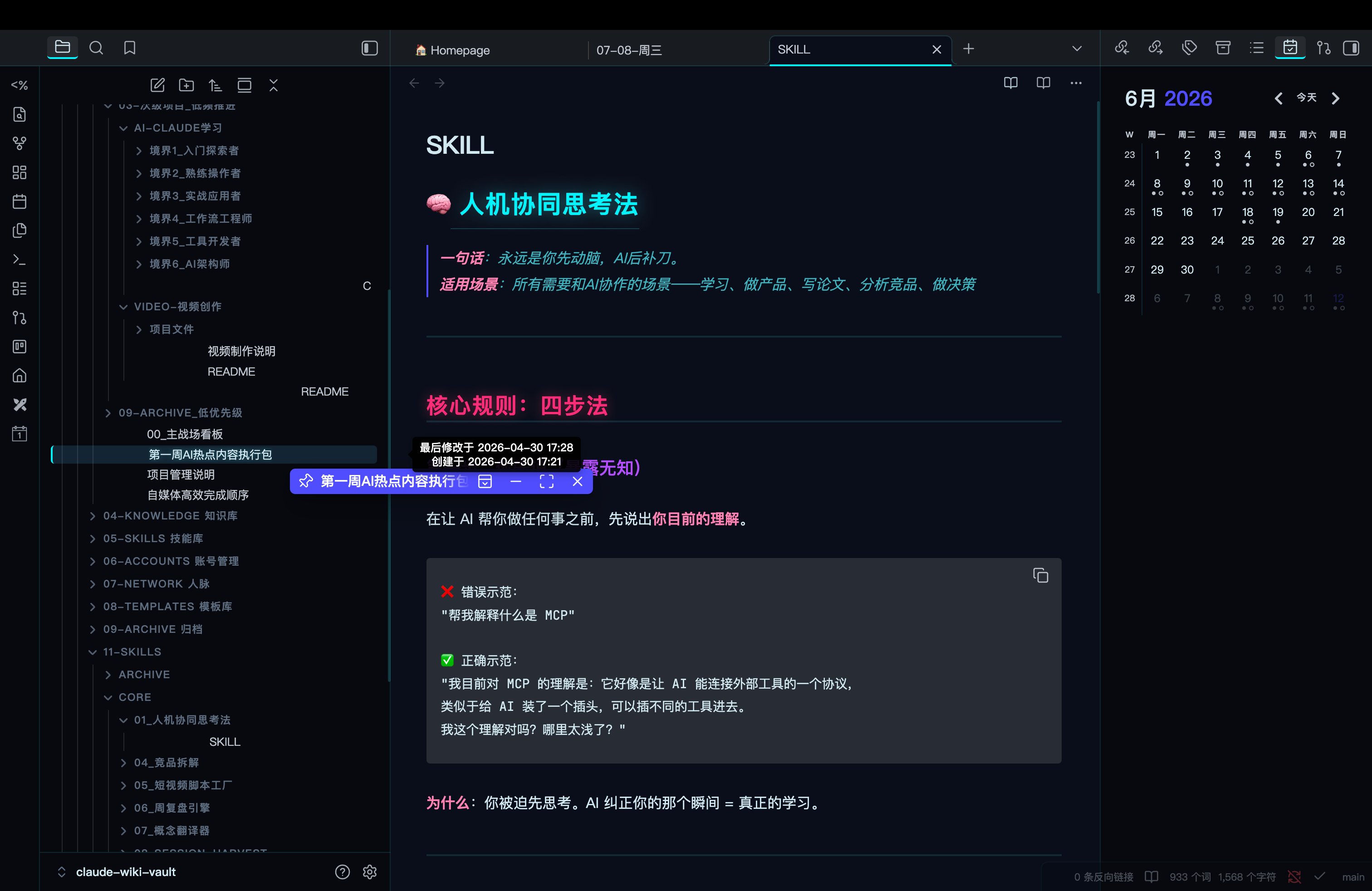Maximize the floating popover window

[547, 481]
